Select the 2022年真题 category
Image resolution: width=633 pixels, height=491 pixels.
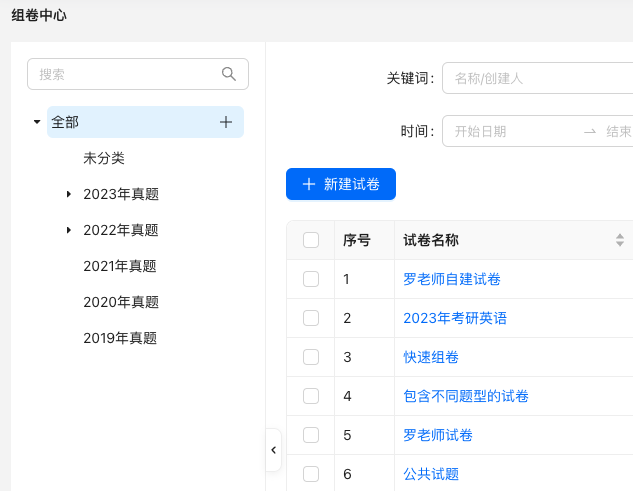(x=121, y=230)
